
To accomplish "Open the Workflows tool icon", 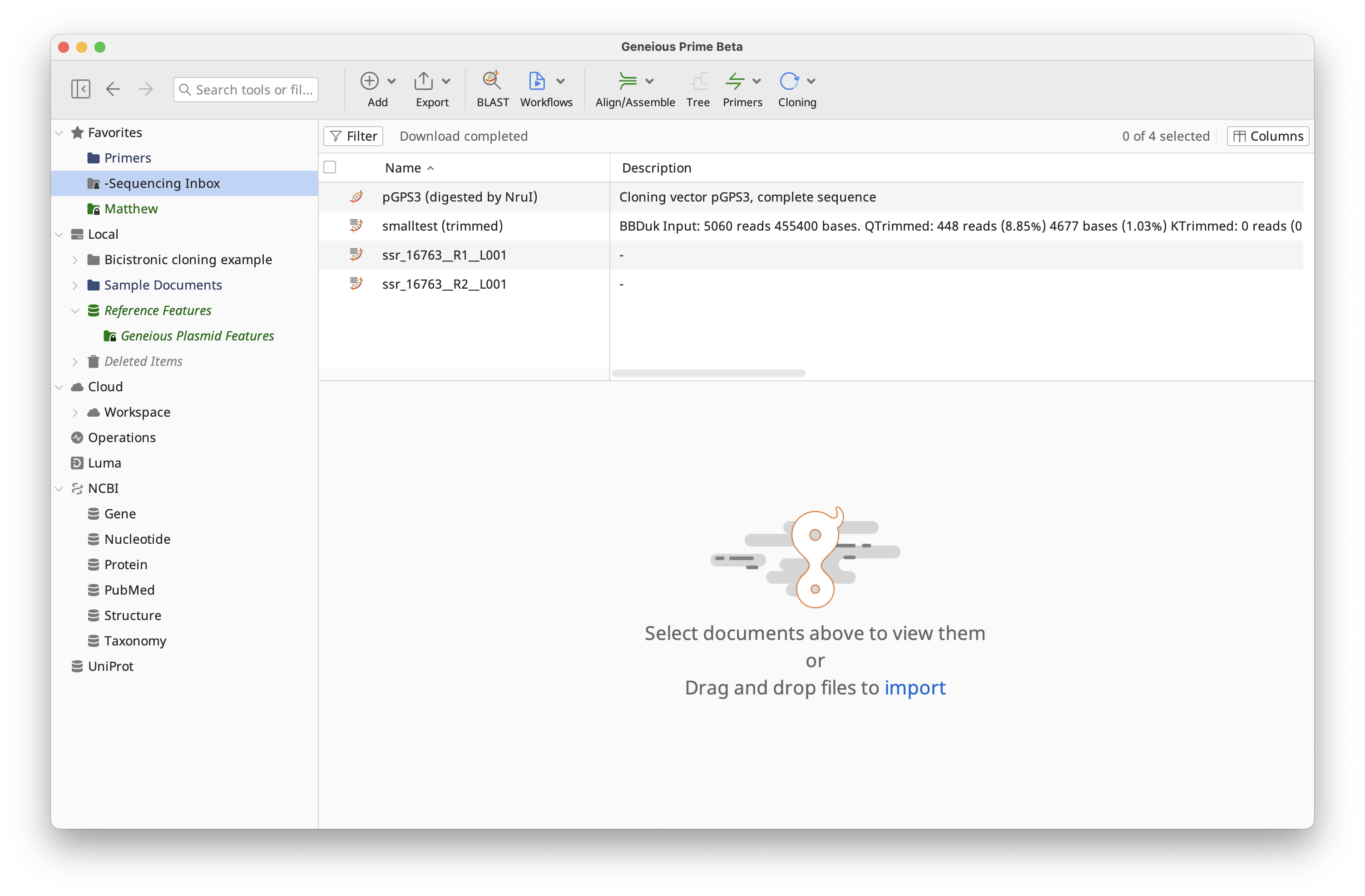I will pos(537,81).
